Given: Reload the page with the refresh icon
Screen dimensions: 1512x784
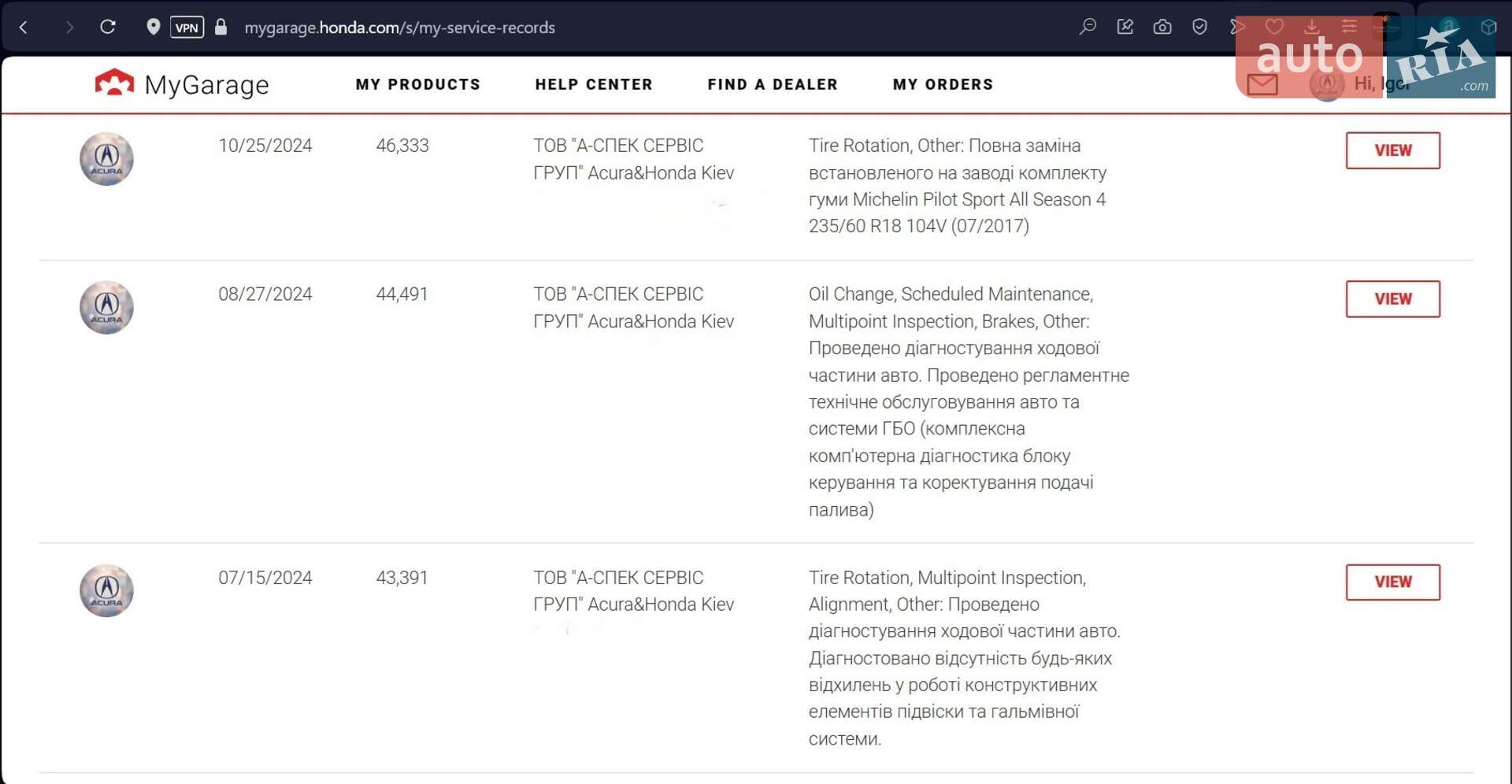Looking at the screenshot, I should coord(108,27).
